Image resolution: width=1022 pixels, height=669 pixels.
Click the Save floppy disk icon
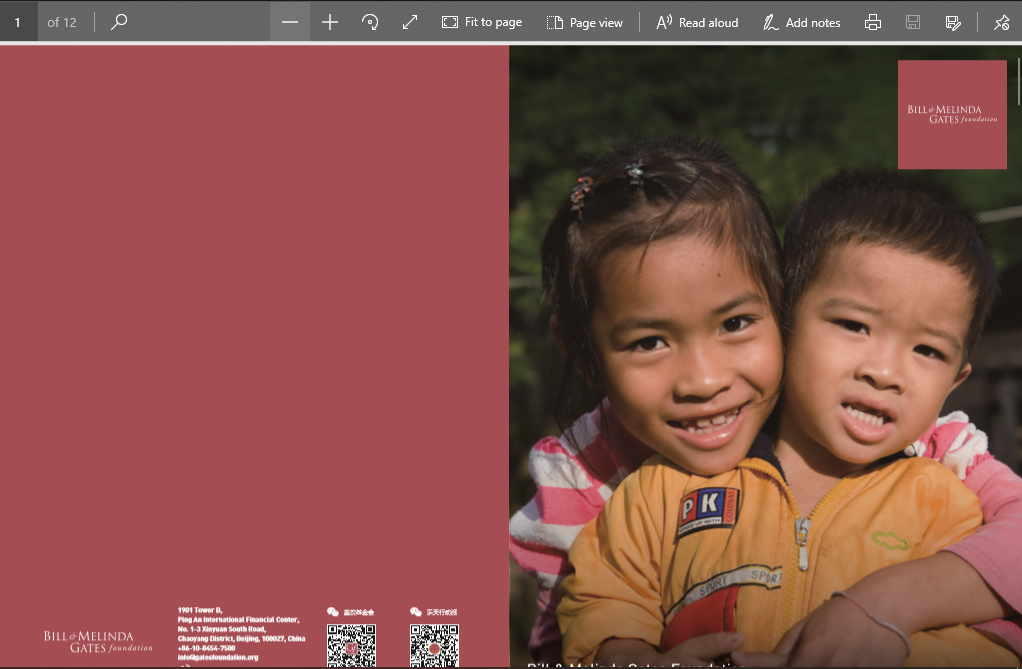coord(913,22)
